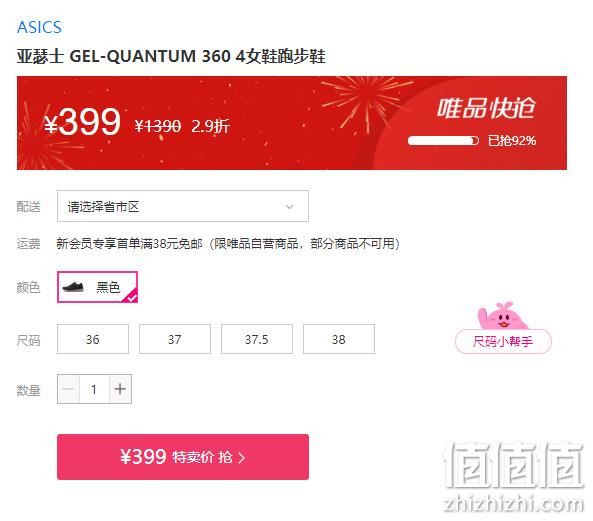Click the 唯品快抢 flash sale label
The height and width of the screenshot is (521, 593).
[486, 108]
